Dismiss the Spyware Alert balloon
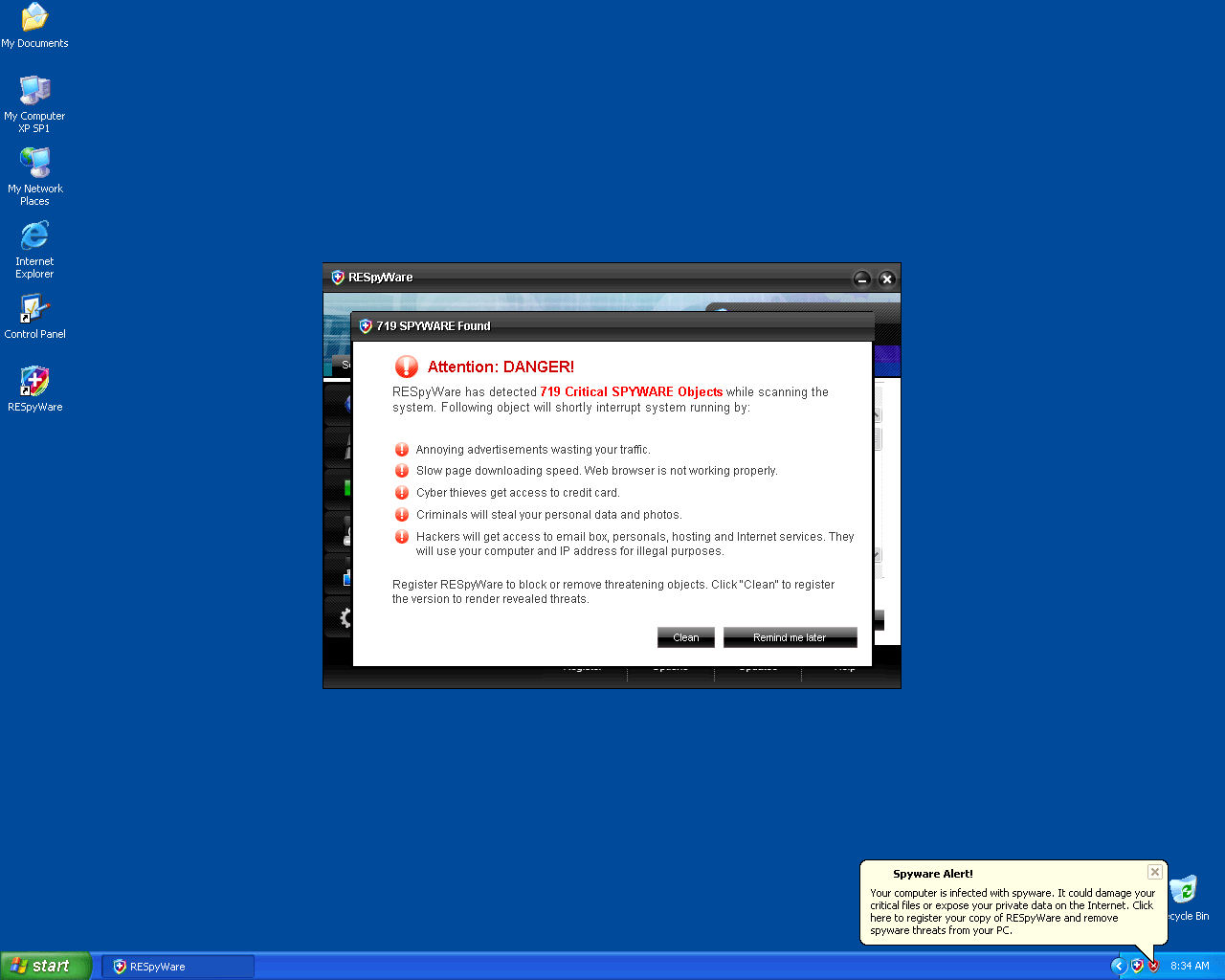Image resolution: width=1225 pixels, height=980 pixels. (x=1155, y=872)
